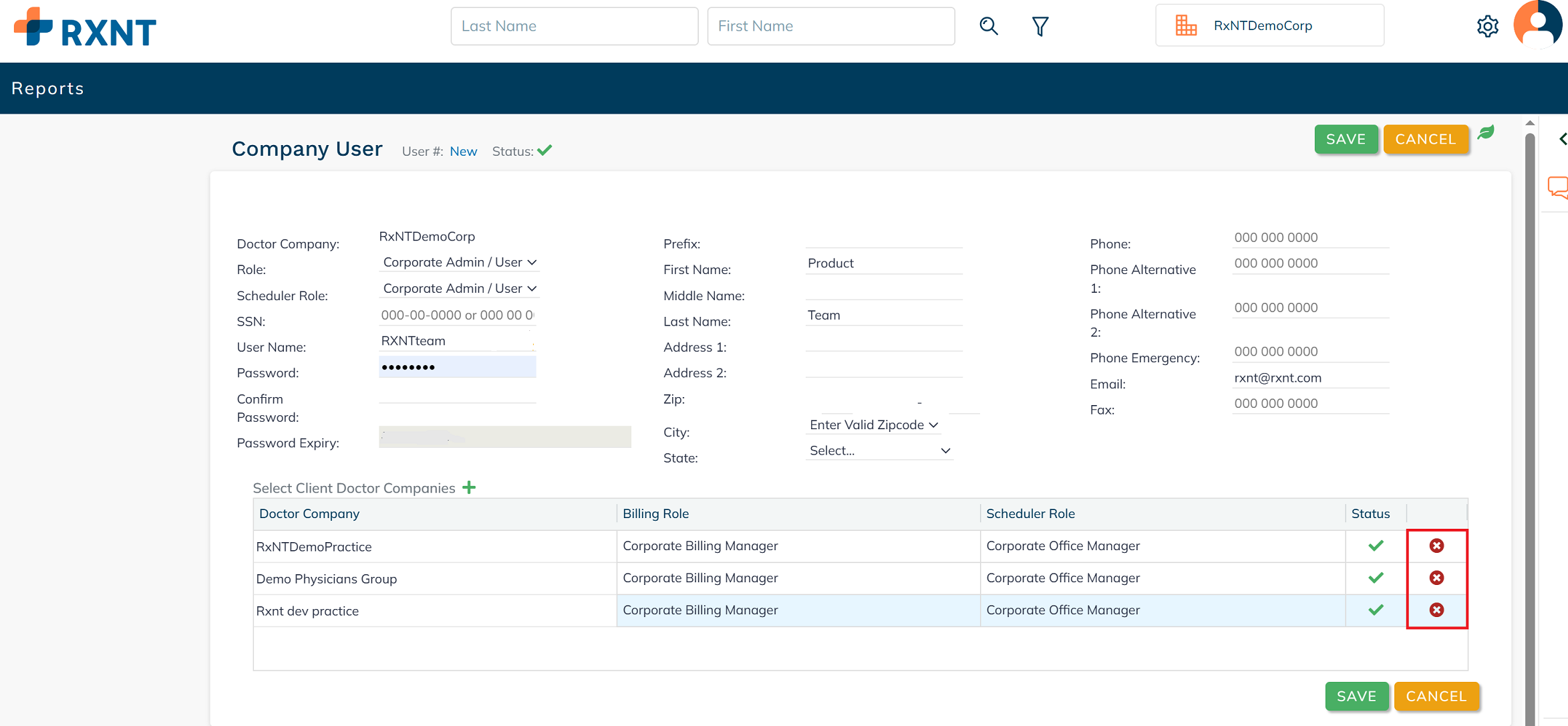
Task: Remove Rxnt dev practice row with red X
Action: point(1436,610)
